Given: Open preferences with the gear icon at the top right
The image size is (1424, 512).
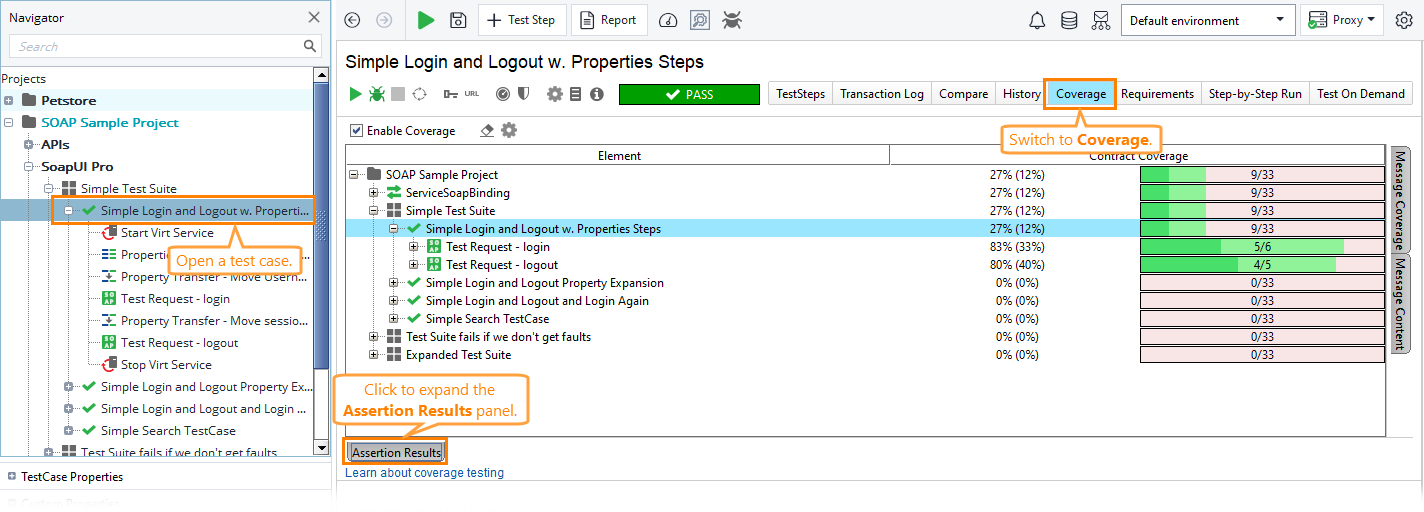Looking at the screenshot, I should tap(1404, 20).
